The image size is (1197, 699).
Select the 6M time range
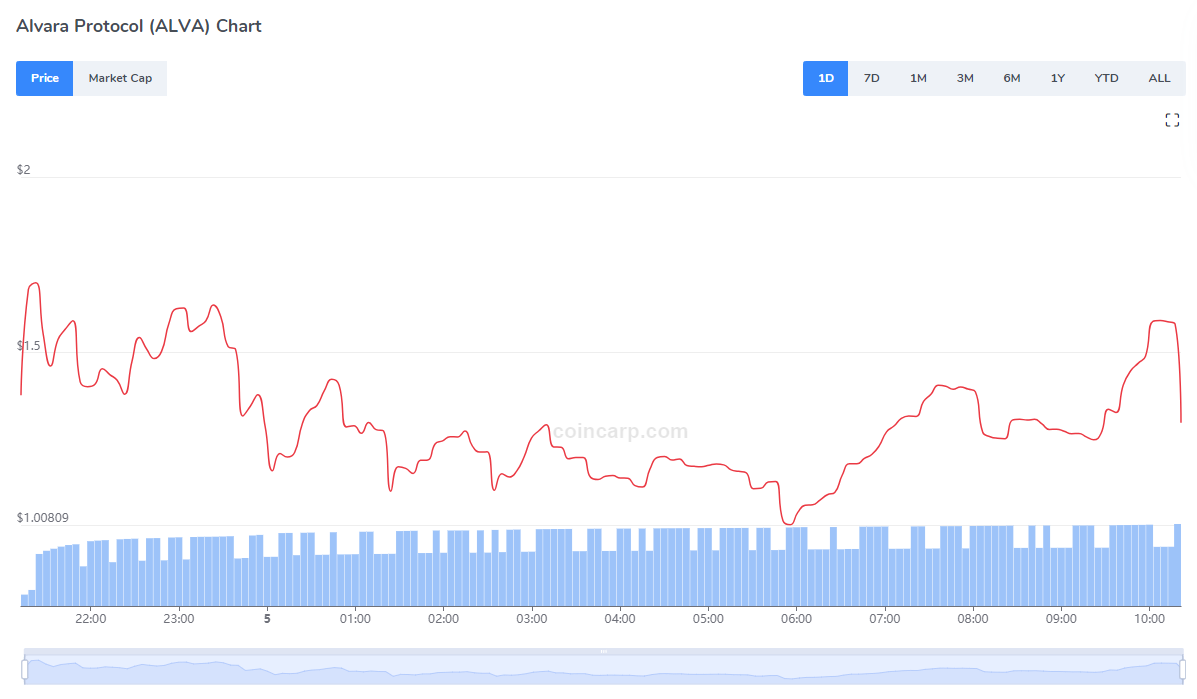coord(1011,77)
